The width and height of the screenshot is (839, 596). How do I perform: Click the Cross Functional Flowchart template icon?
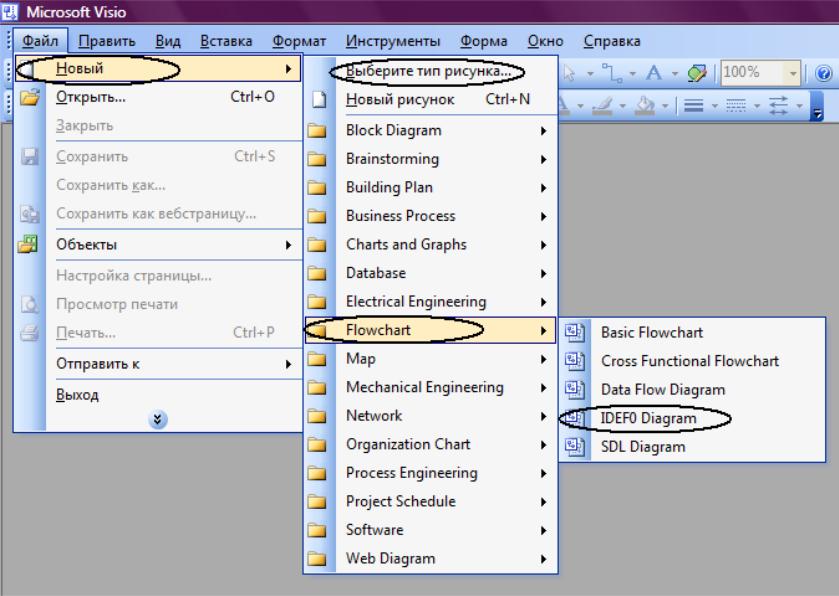point(575,362)
